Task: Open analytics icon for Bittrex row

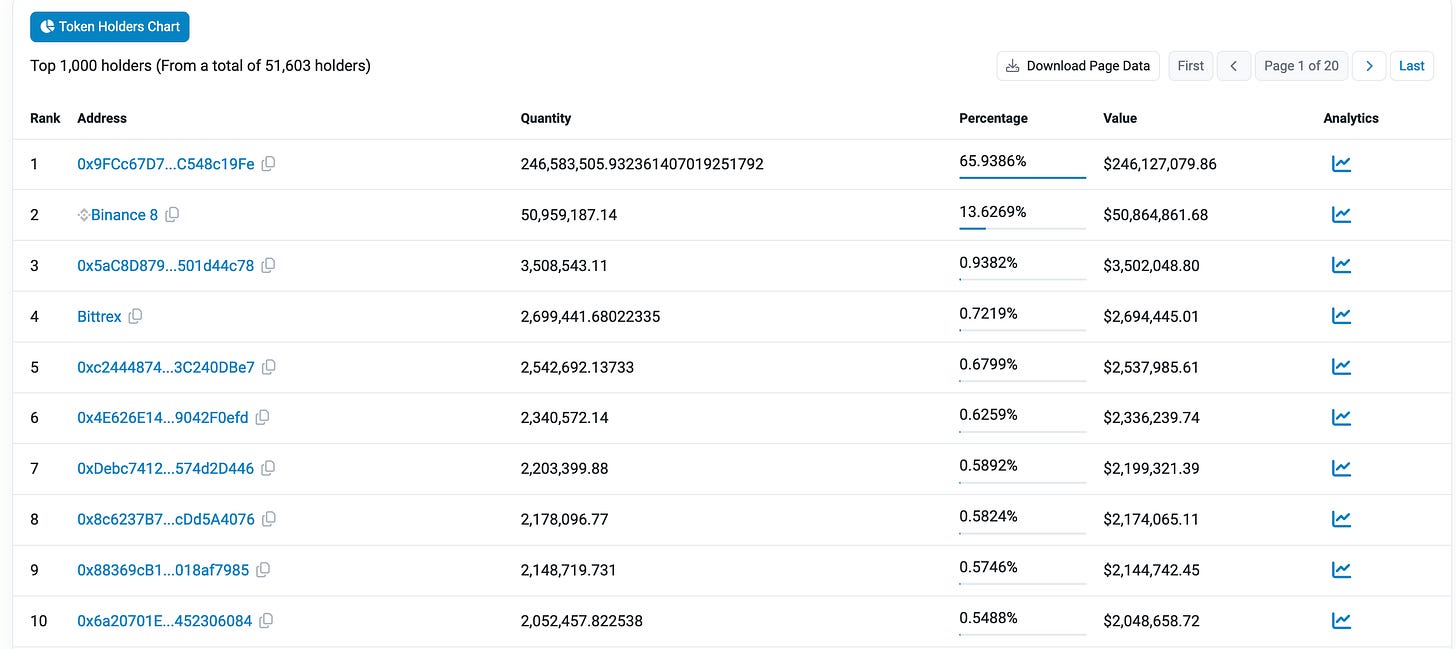Action: click(x=1341, y=316)
